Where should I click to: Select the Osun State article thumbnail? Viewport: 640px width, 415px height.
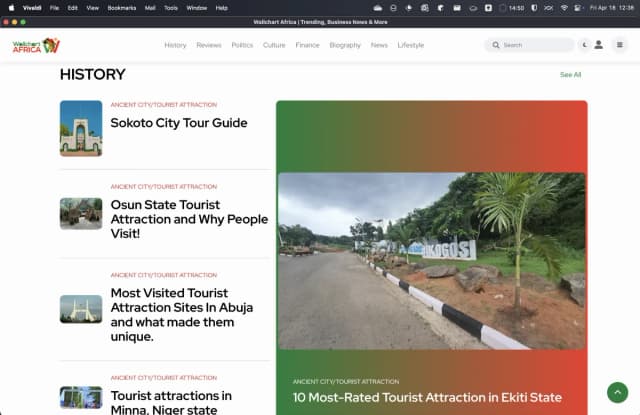click(x=81, y=213)
